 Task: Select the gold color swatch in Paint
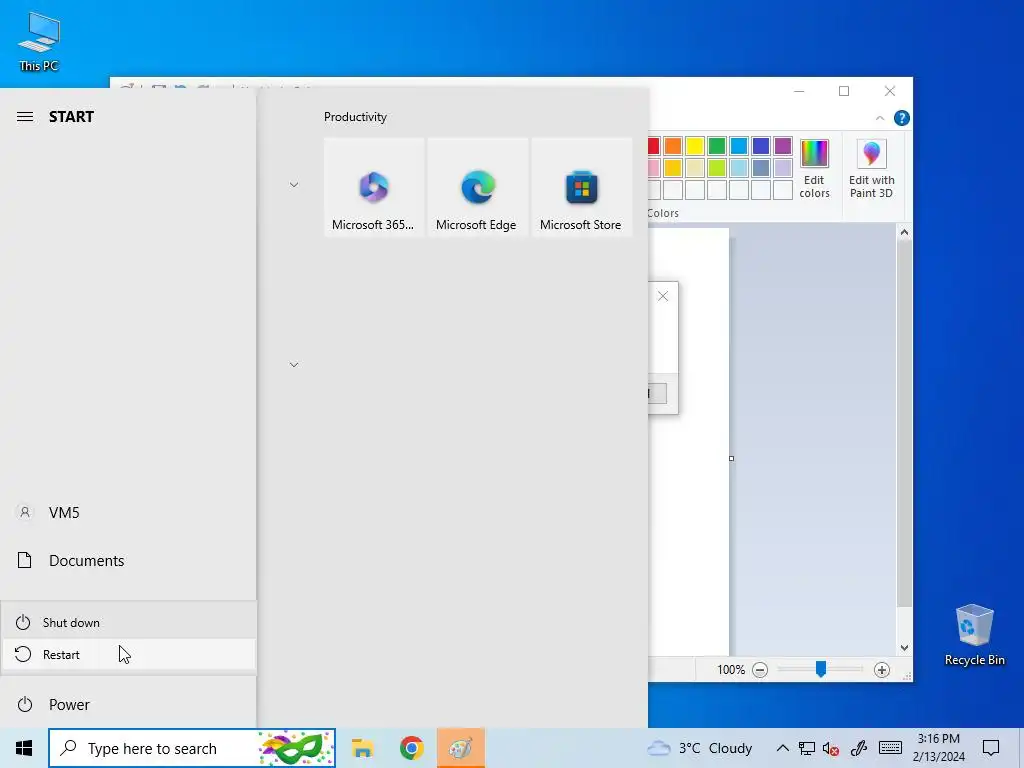tap(673, 168)
